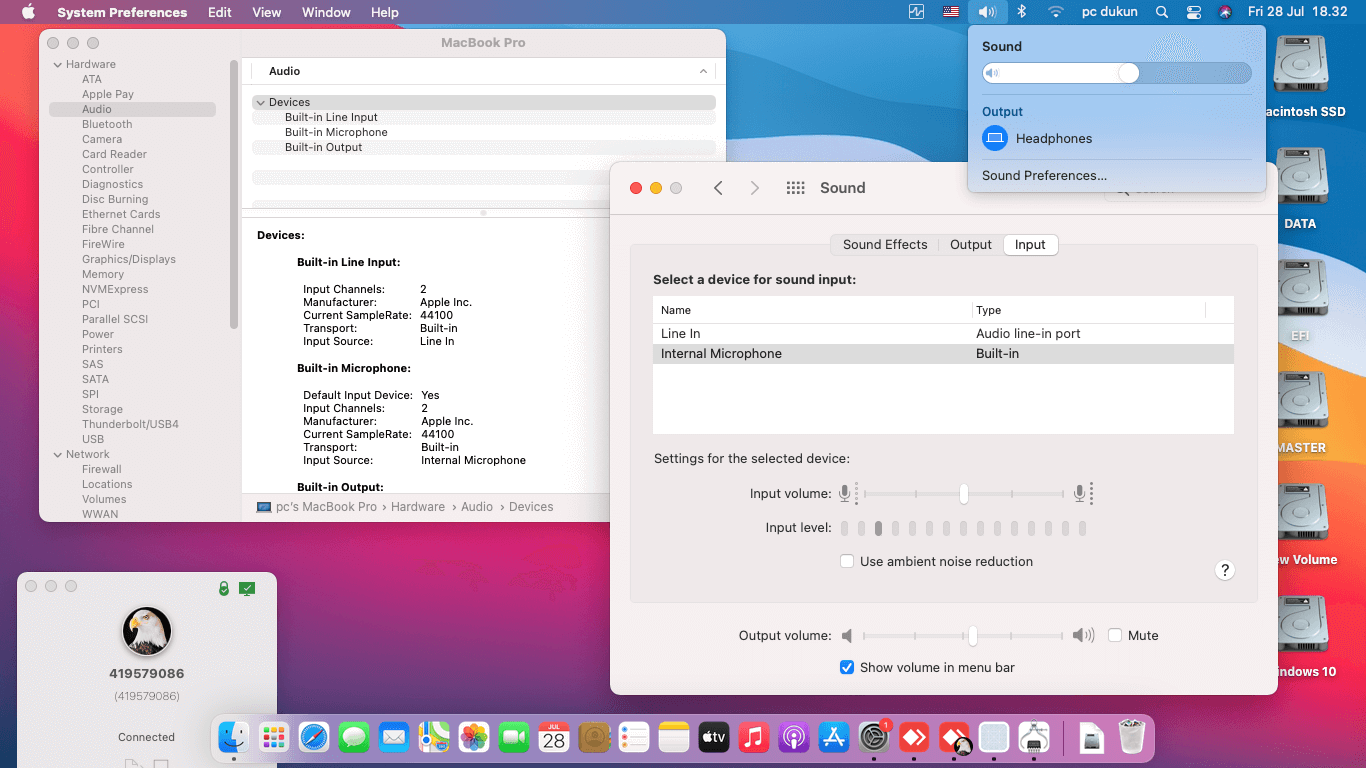Select the Line In input device row
This screenshot has width=1366, height=768.
[943, 334]
